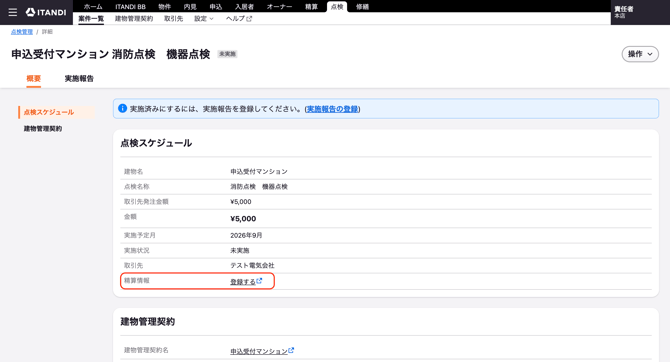Open ITANDI BB in the top menu

[x=130, y=7]
